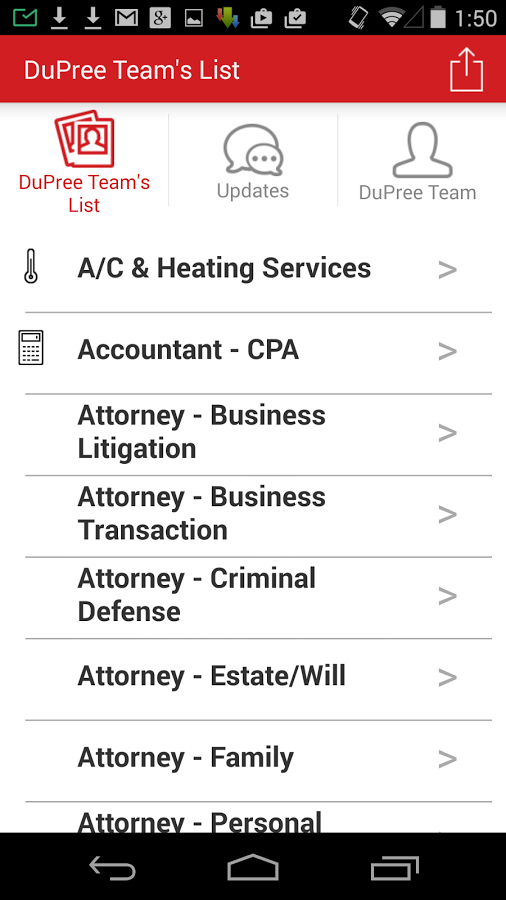Viewport: 506px width, 900px height.
Task: Expand Attorney - Business Litigation chevron
Action: (447, 433)
